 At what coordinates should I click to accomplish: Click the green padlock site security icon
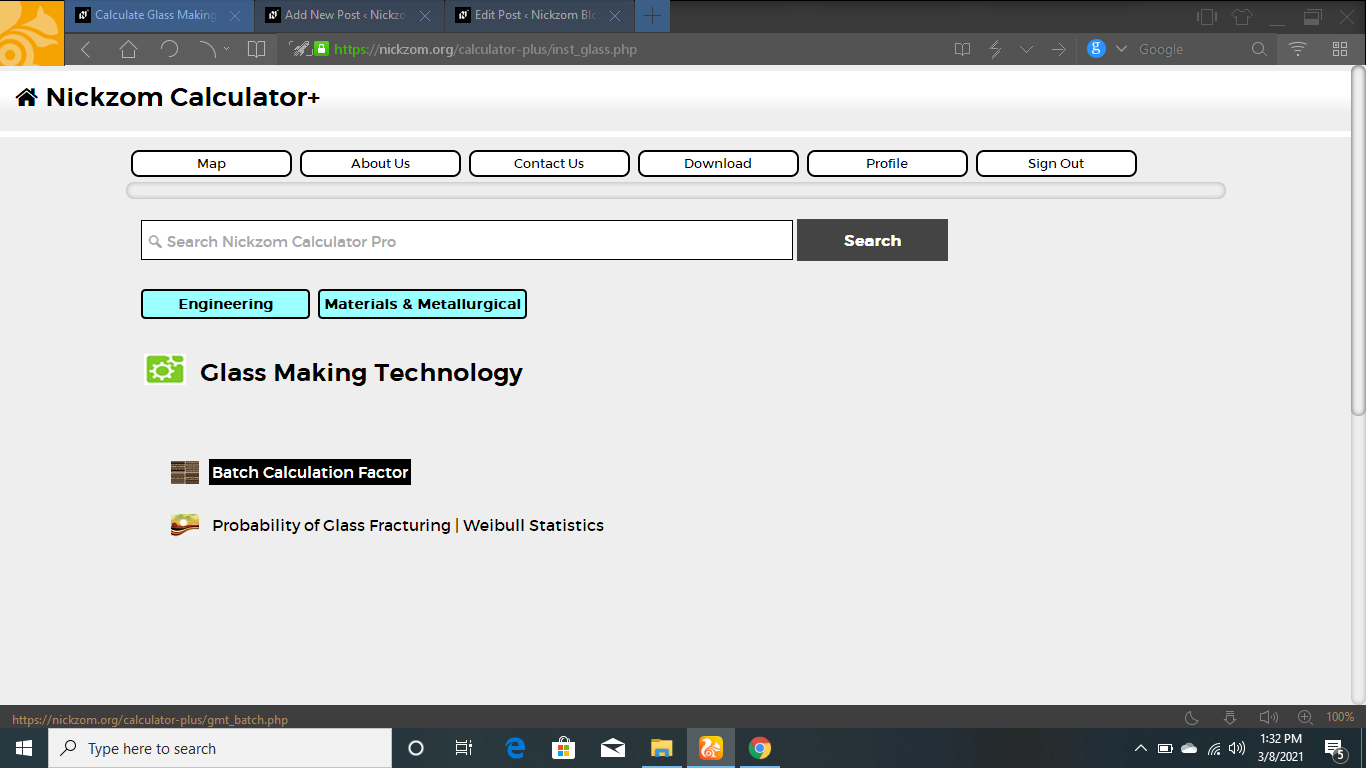pyautogui.click(x=321, y=48)
